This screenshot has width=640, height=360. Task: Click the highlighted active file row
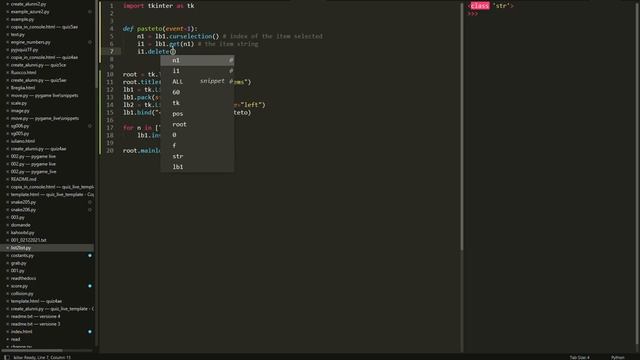[47, 248]
